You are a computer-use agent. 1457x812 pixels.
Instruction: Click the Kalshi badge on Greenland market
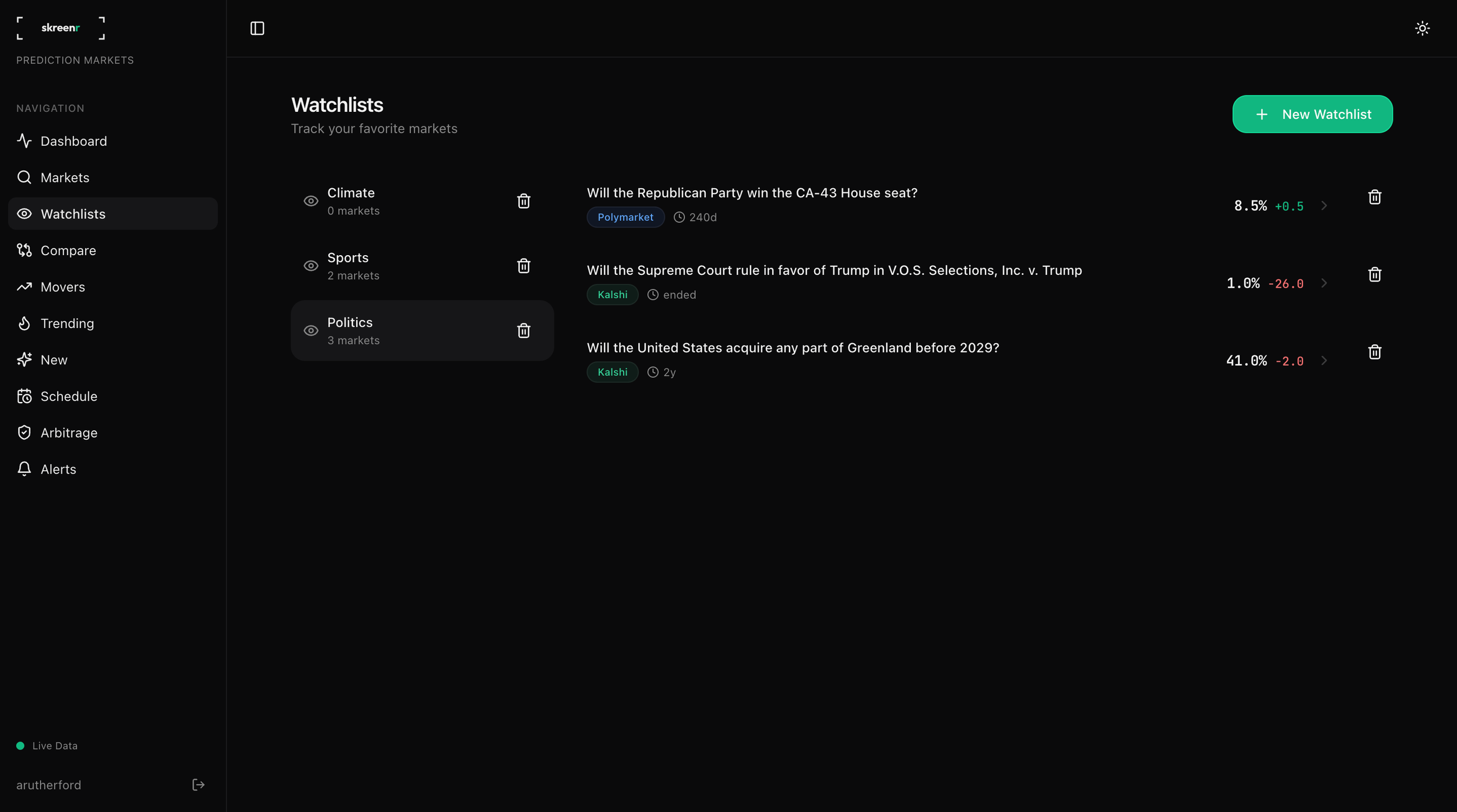pos(613,372)
